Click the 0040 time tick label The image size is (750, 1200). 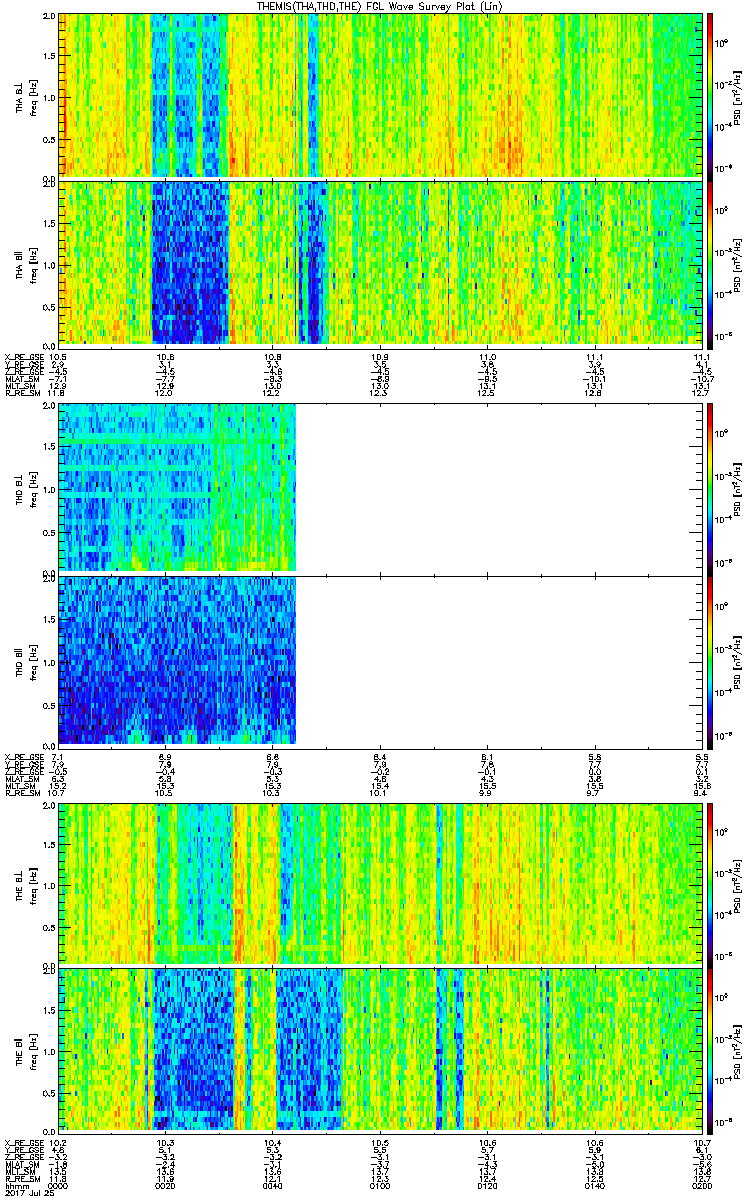tap(272, 1187)
